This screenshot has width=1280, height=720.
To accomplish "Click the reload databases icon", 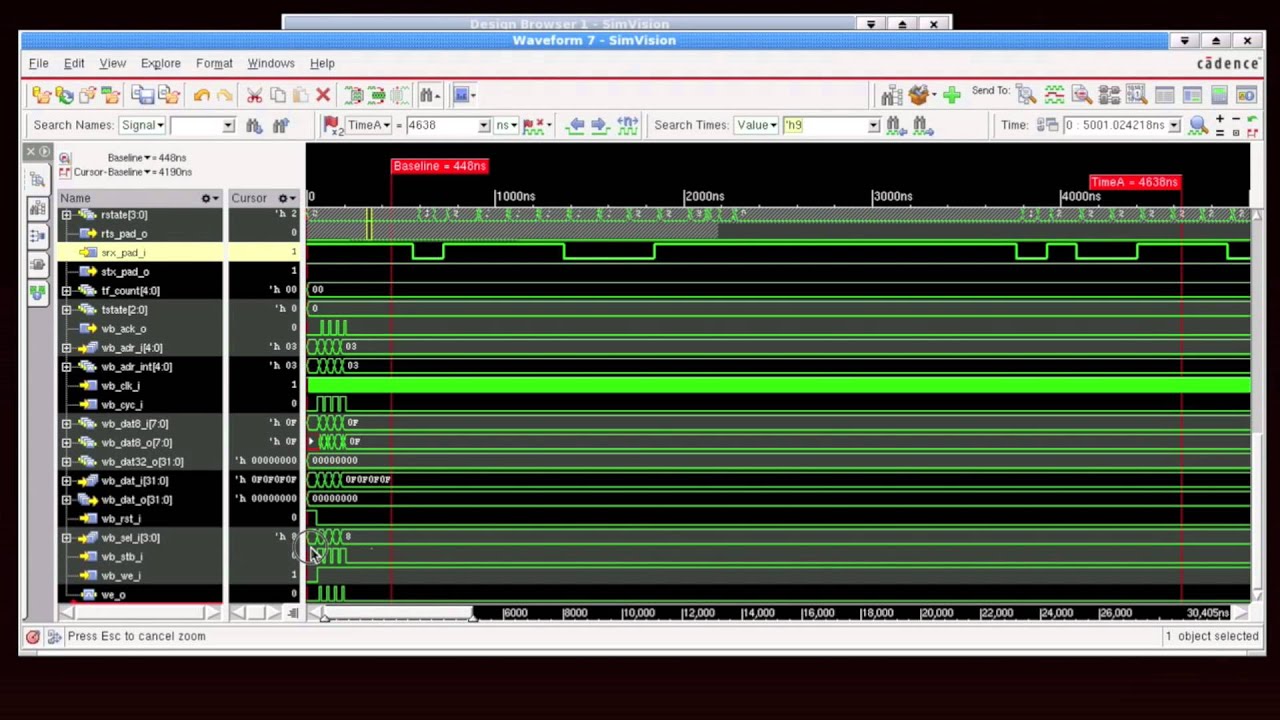I will pos(65,96).
